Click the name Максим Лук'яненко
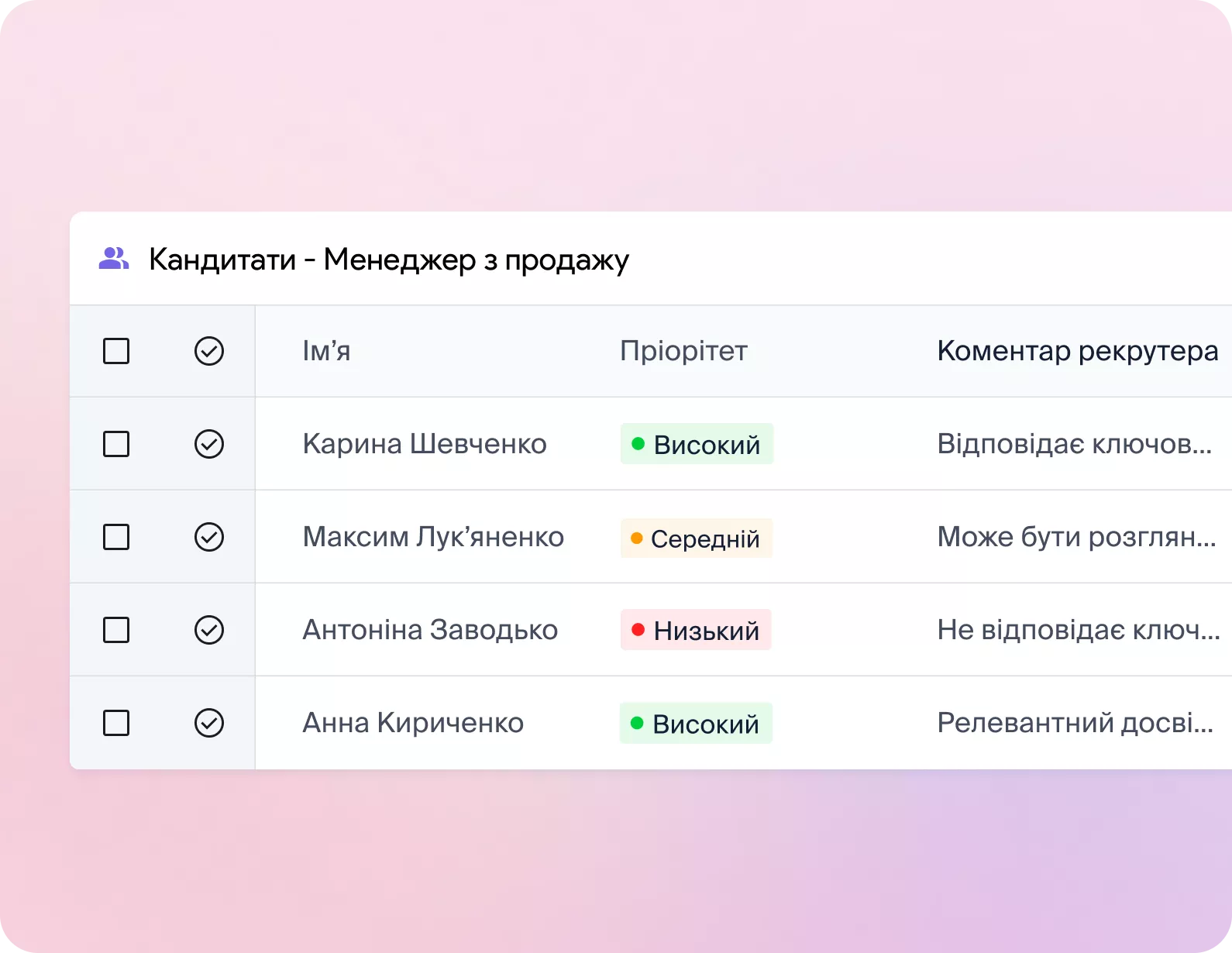 click(x=433, y=537)
